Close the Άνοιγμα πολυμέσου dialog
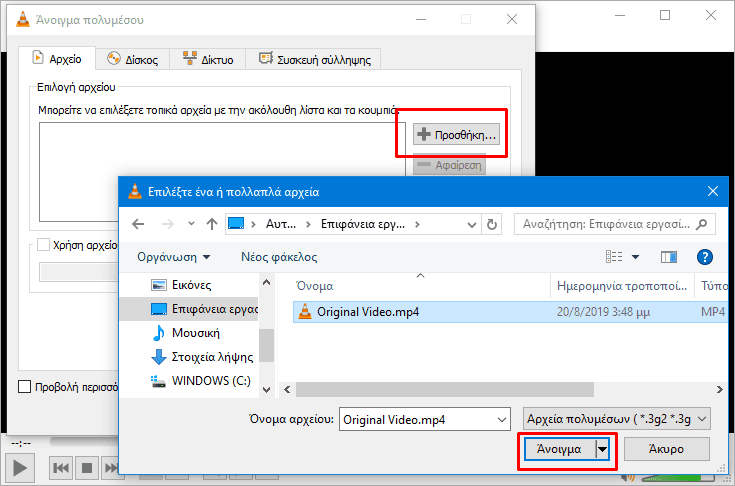 tap(512, 19)
